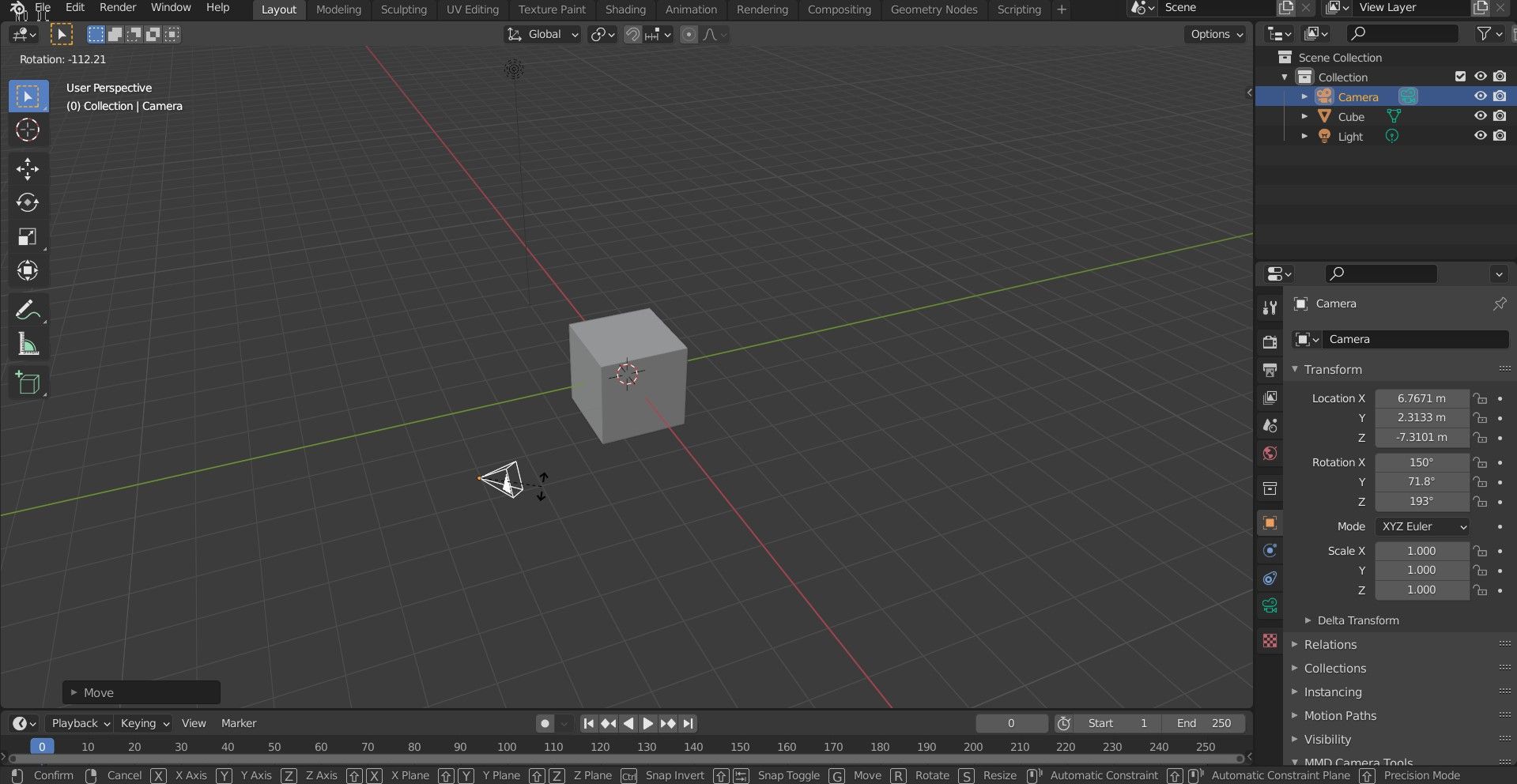
Task: Click the pin icon beside Camera header
Action: coord(1499,303)
